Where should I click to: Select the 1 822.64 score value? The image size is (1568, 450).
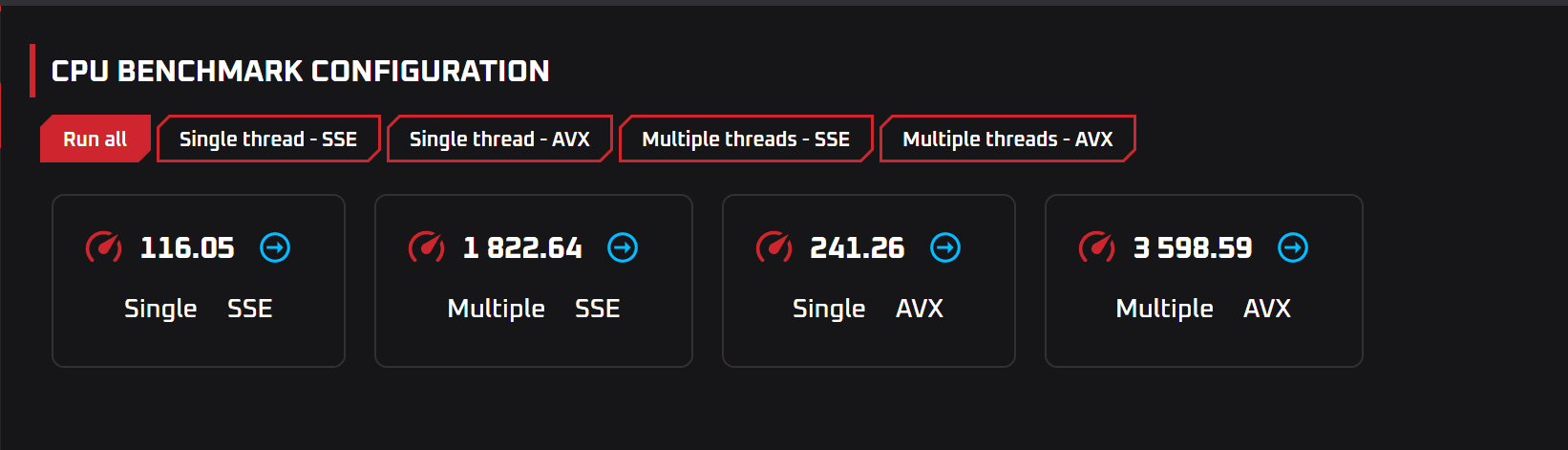(x=522, y=248)
